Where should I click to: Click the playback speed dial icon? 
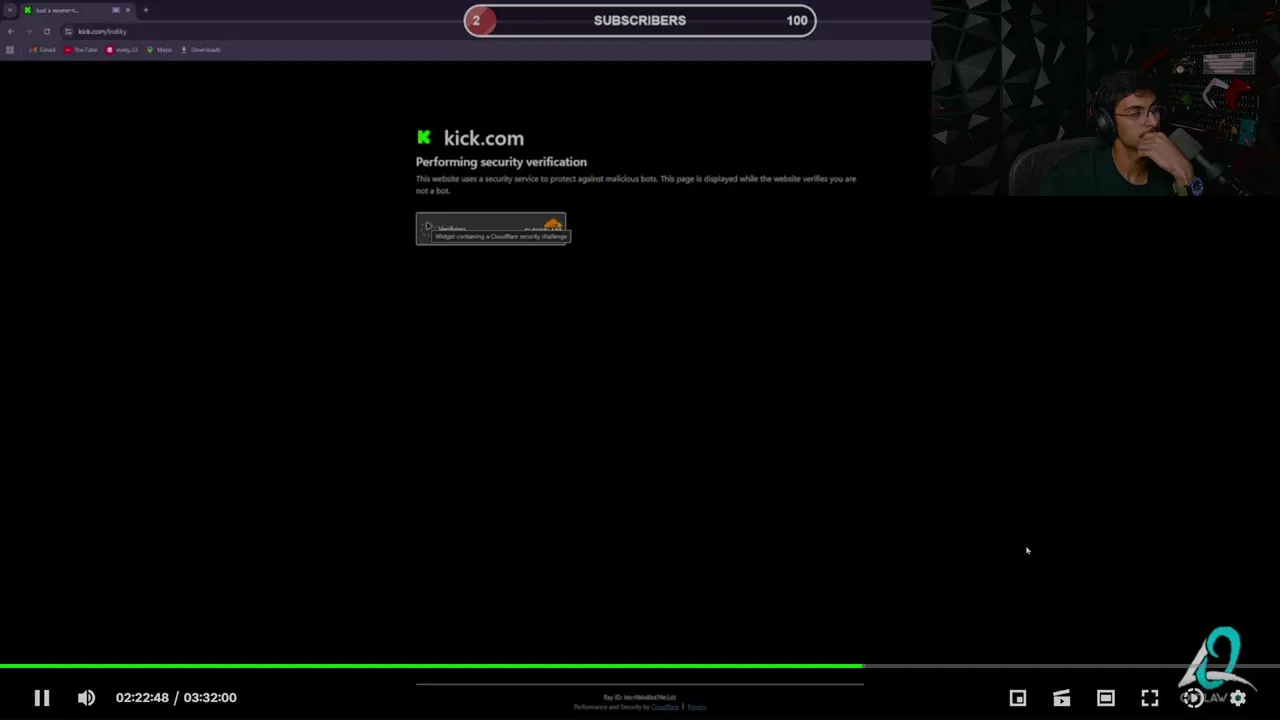(x=1193, y=698)
